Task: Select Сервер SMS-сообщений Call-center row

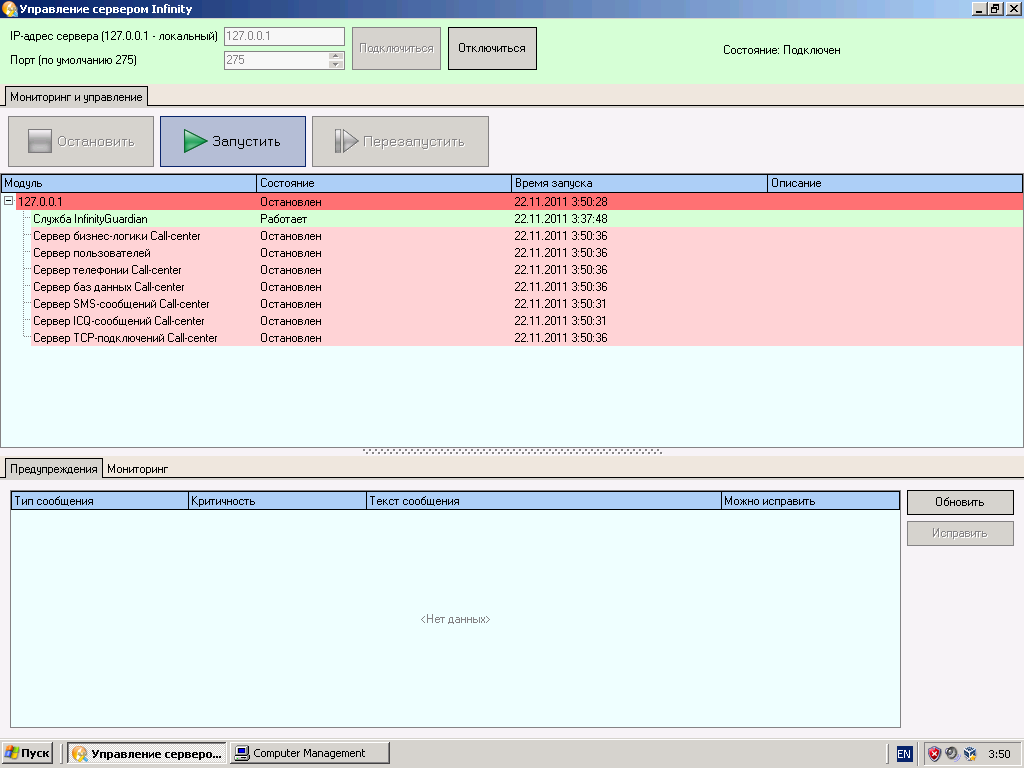Action: pyautogui.click(x=527, y=304)
